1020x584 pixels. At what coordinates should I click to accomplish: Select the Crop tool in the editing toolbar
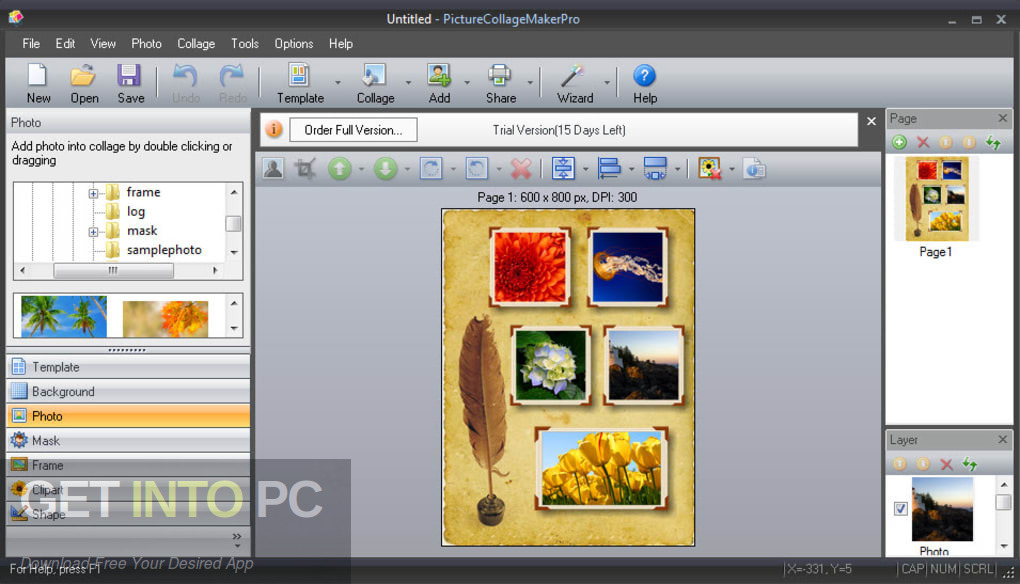303,168
